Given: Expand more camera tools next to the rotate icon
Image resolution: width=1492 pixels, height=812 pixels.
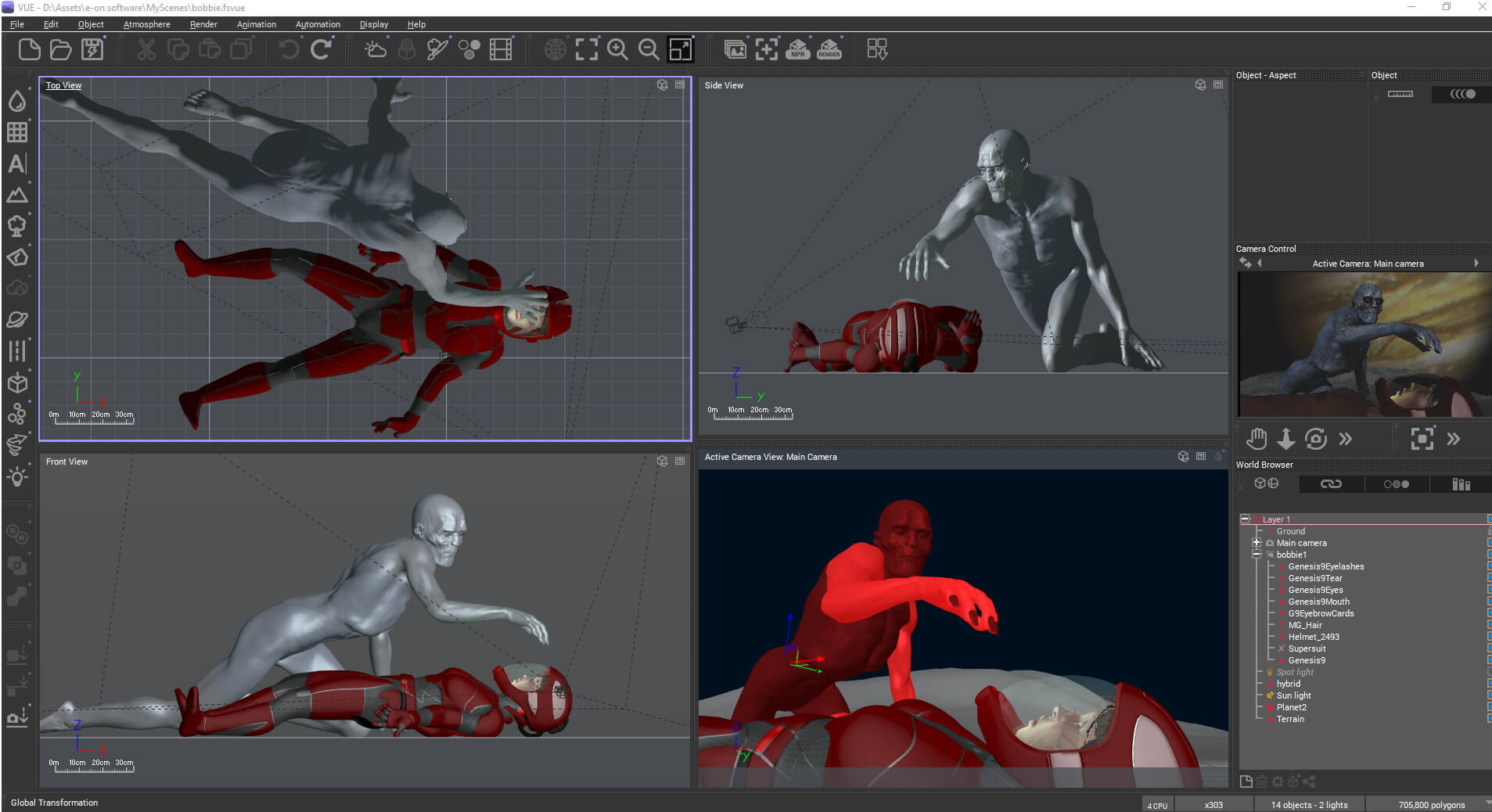Looking at the screenshot, I should pos(1346,439).
